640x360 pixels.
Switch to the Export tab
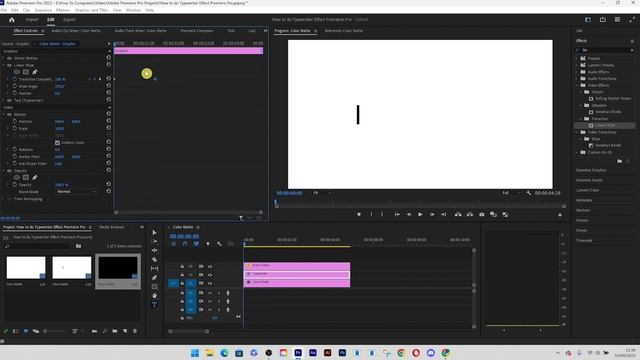[69, 20]
